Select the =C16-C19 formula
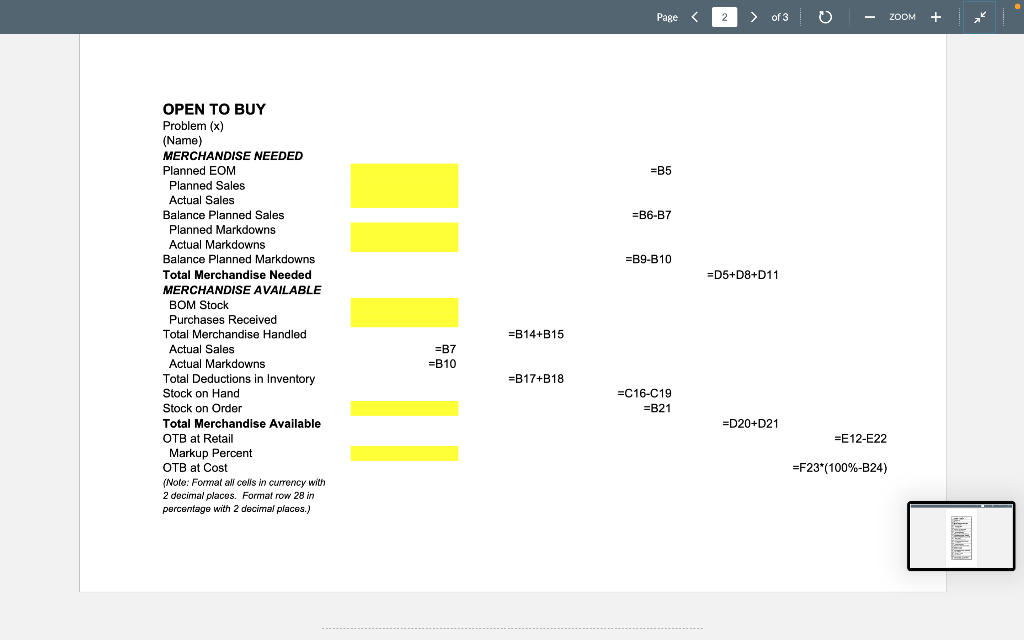The width and height of the screenshot is (1024, 640). (645, 393)
